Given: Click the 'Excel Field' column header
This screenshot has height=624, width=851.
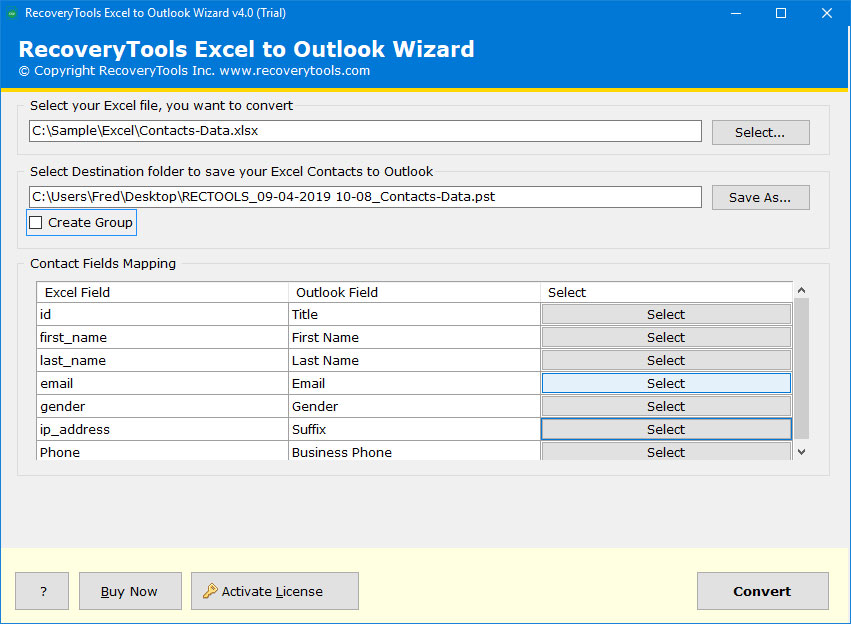Looking at the screenshot, I should (162, 292).
